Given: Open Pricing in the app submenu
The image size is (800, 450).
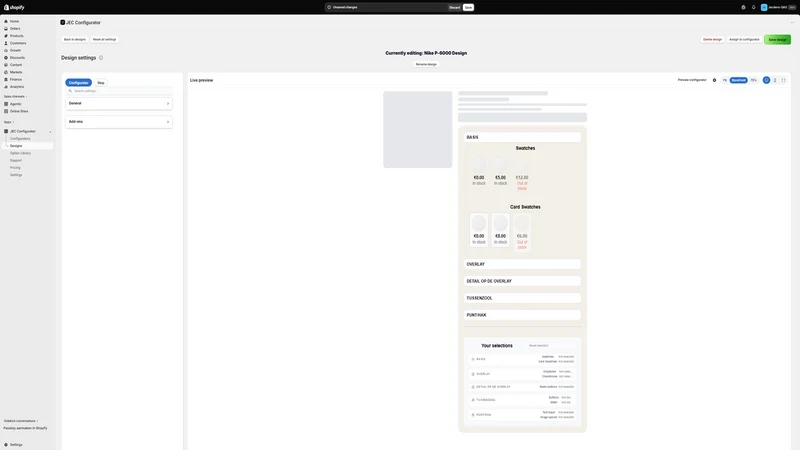Looking at the screenshot, I should coord(15,167).
